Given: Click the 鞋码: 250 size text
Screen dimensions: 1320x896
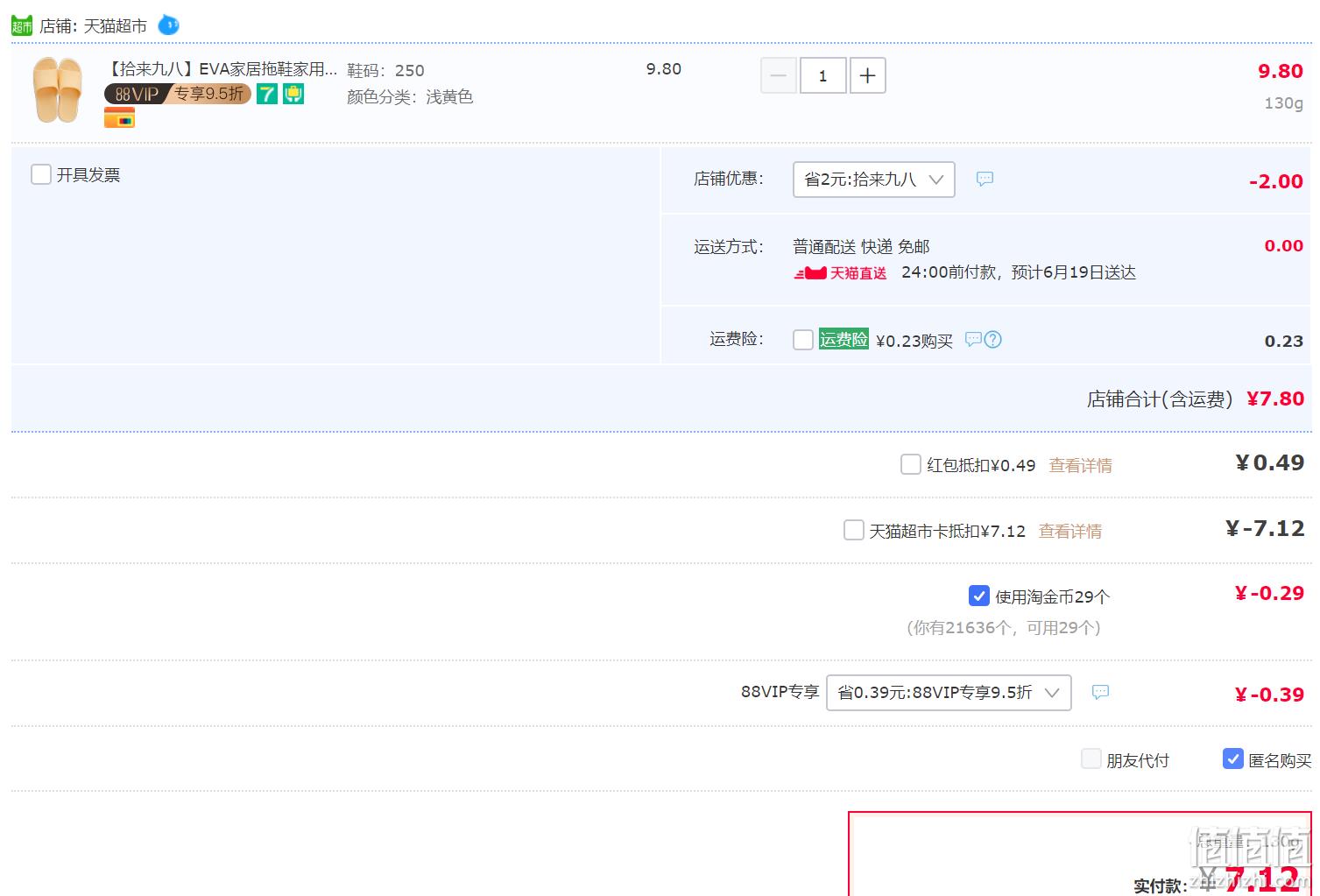Looking at the screenshot, I should [385, 70].
